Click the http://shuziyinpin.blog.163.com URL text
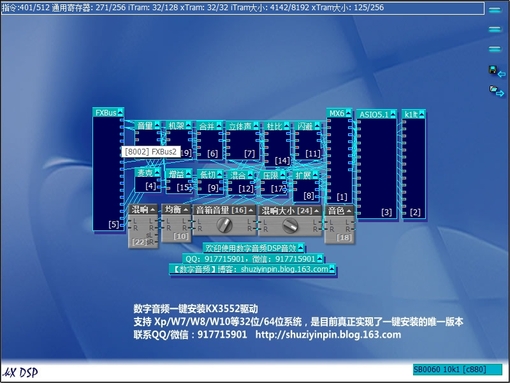This screenshot has width=510, height=383. (328, 335)
